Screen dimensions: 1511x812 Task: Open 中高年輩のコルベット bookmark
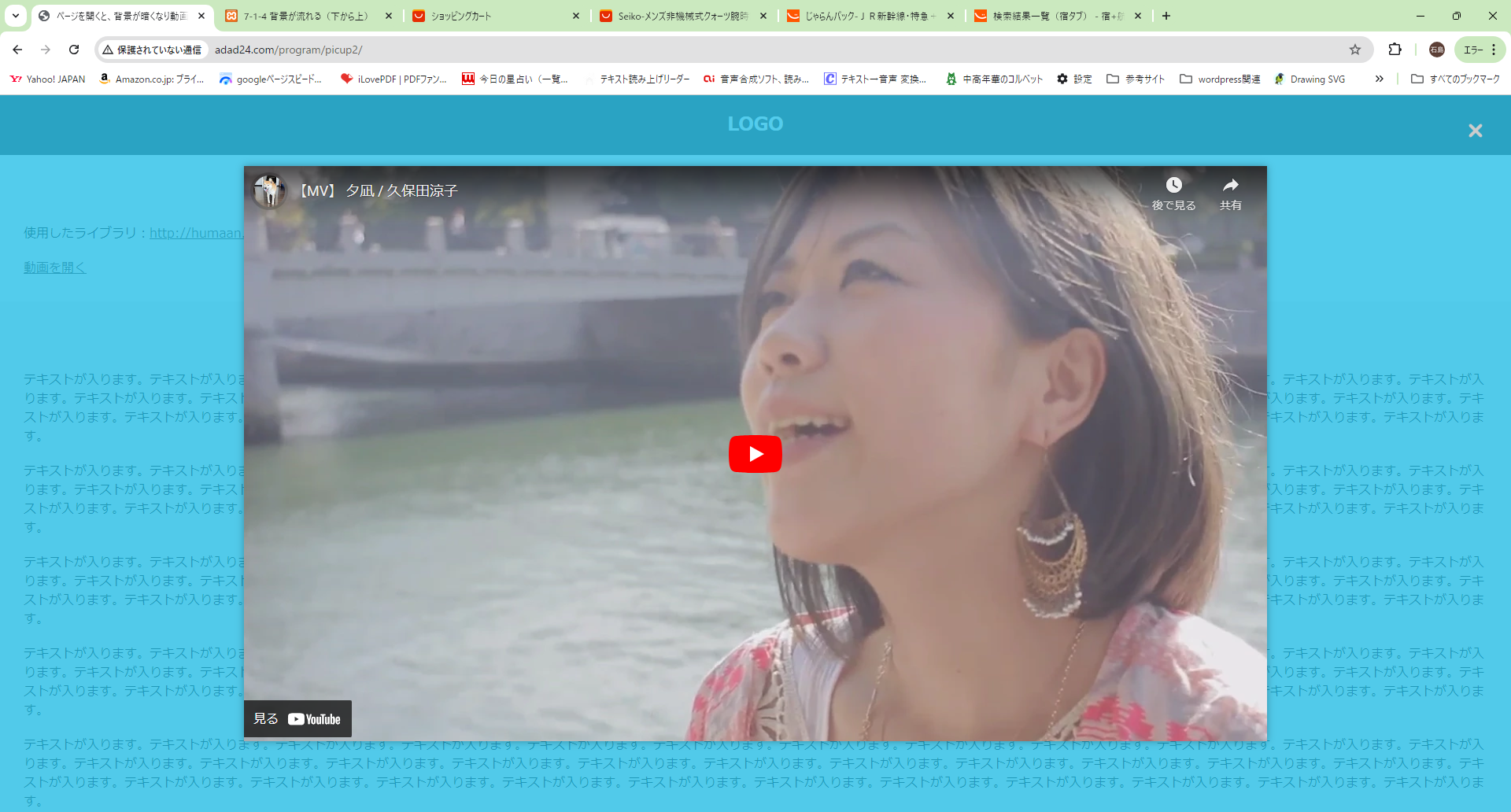[995, 79]
